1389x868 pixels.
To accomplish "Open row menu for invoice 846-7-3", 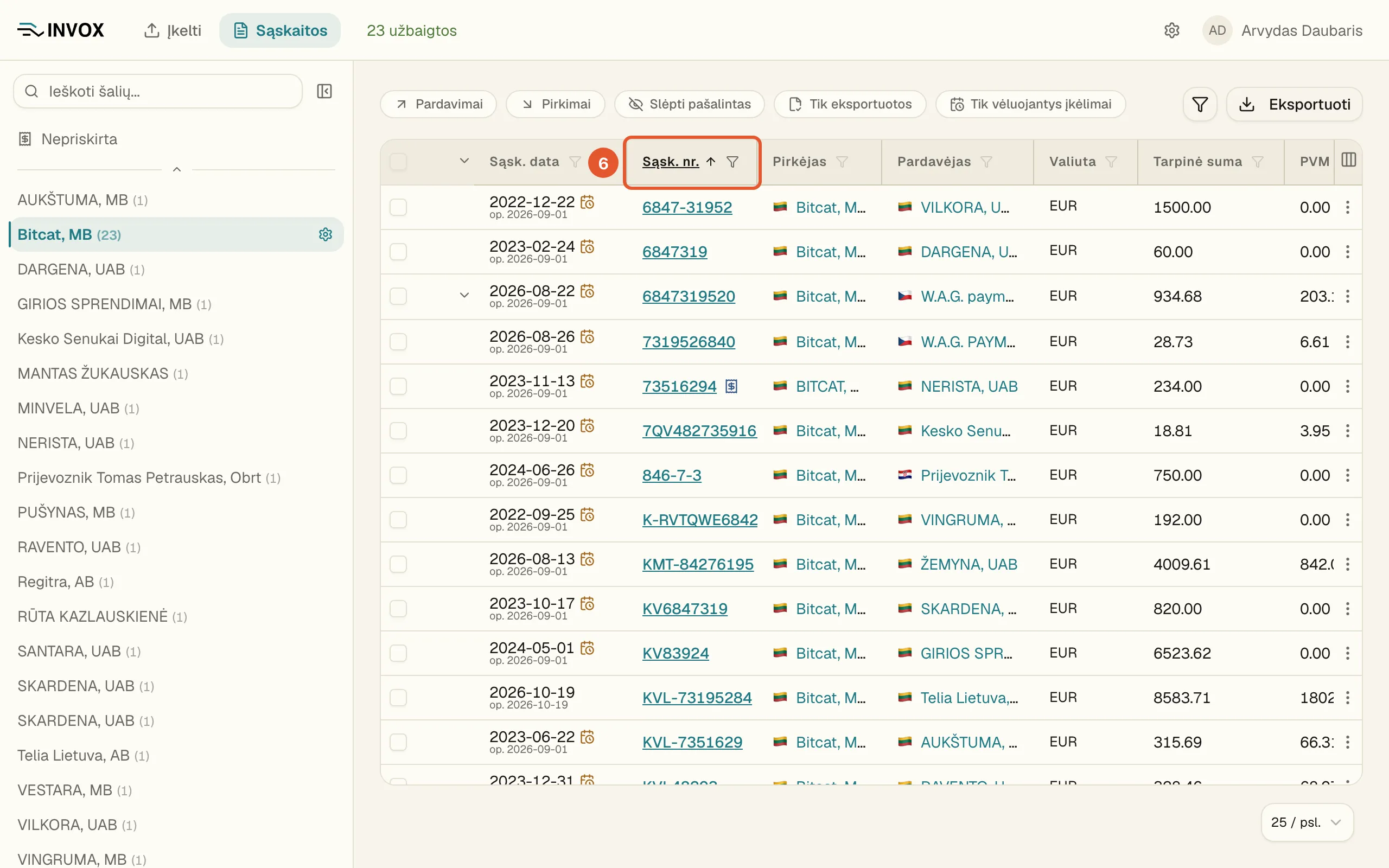I will pos(1348,475).
